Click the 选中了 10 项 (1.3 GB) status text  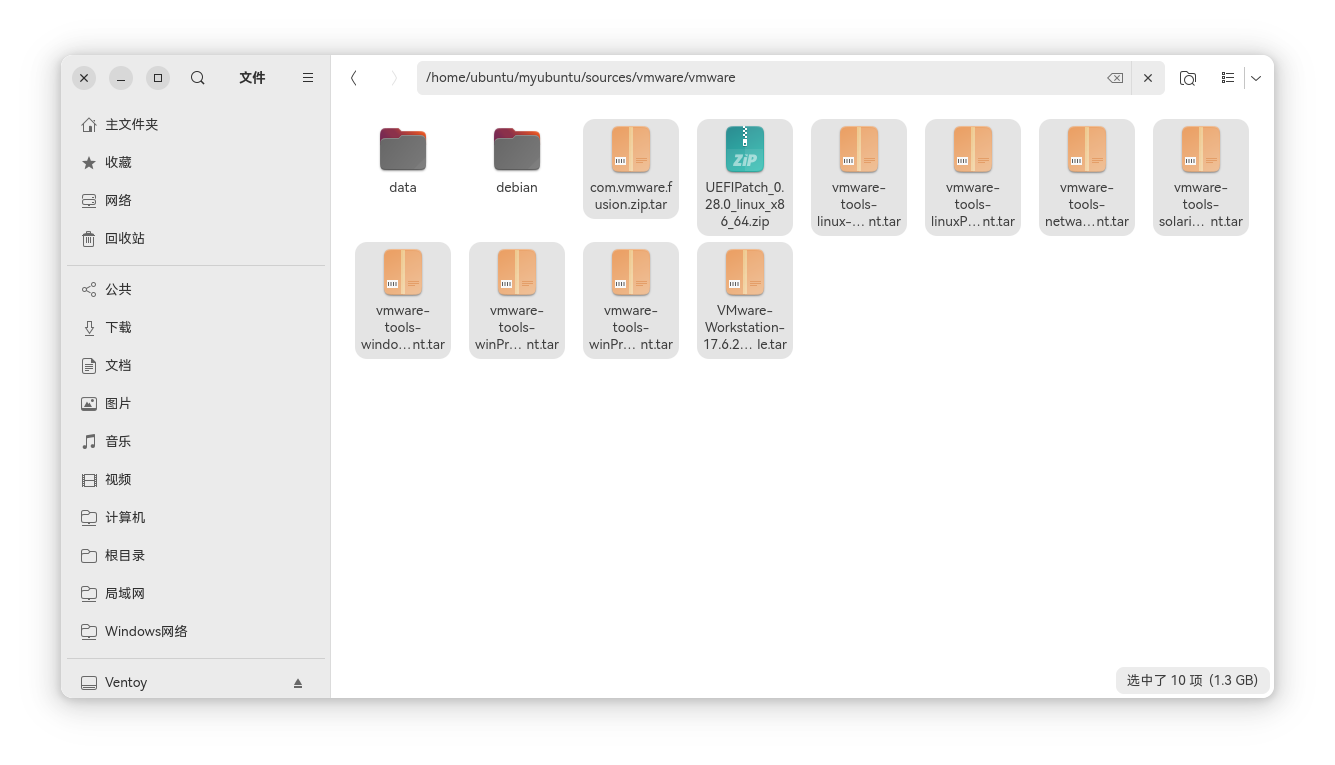1193,681
